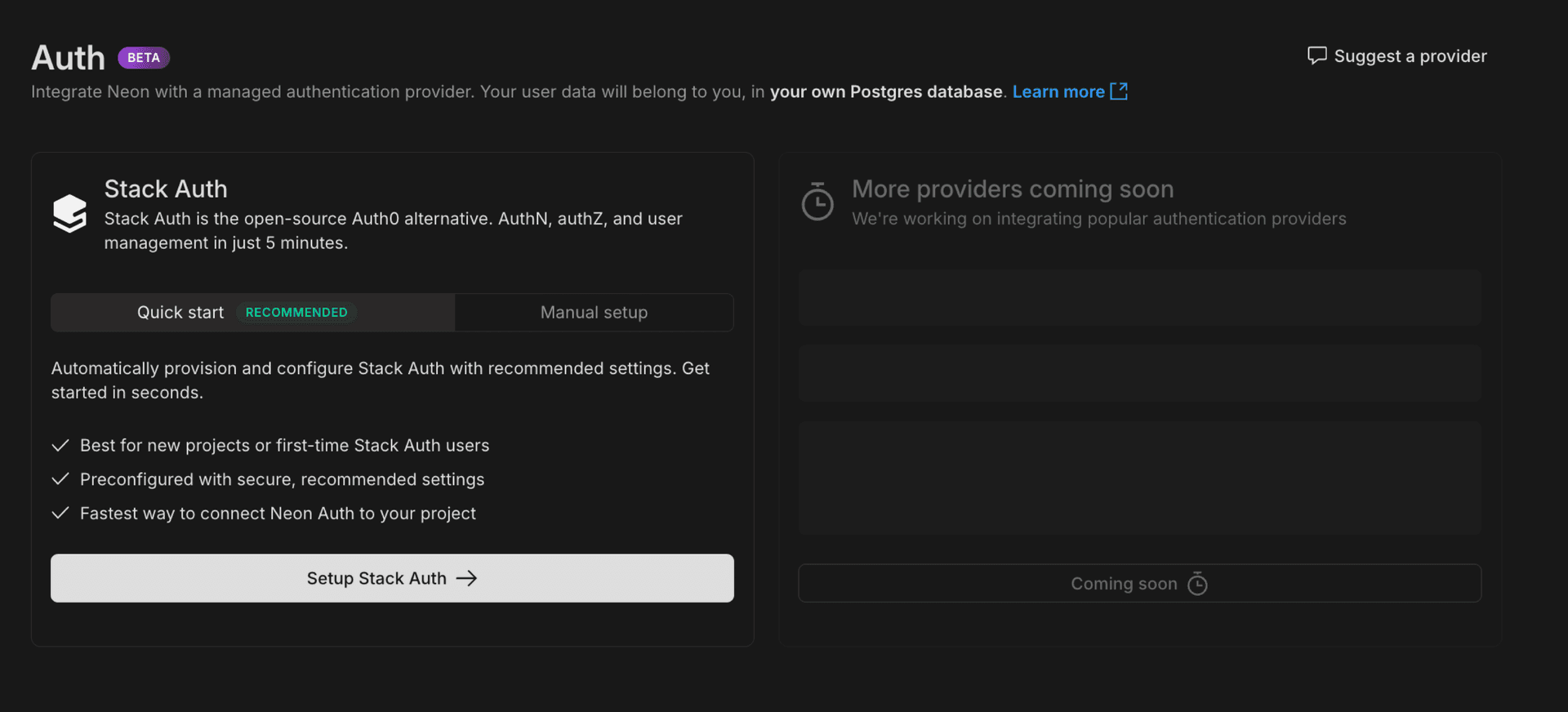Click the timer icon inside Coming soon button

click(1197, 584)
